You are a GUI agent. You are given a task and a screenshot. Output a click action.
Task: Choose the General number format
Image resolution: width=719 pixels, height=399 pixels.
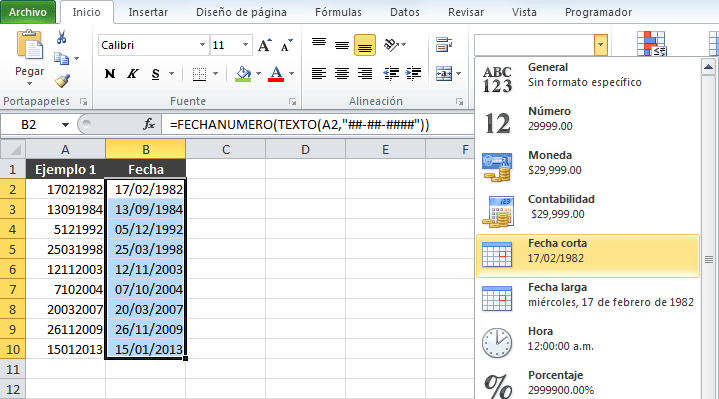(x=588, y=79)
